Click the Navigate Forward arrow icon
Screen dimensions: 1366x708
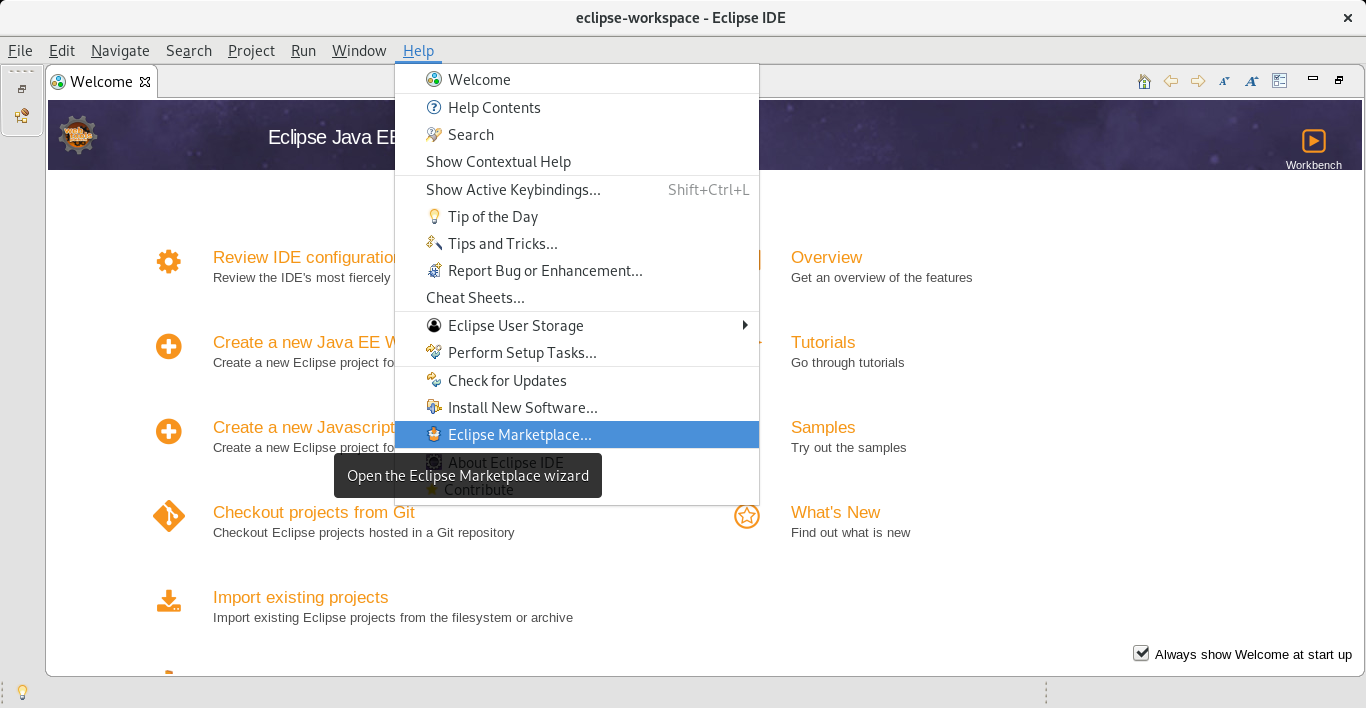[x=1198, y=81]
